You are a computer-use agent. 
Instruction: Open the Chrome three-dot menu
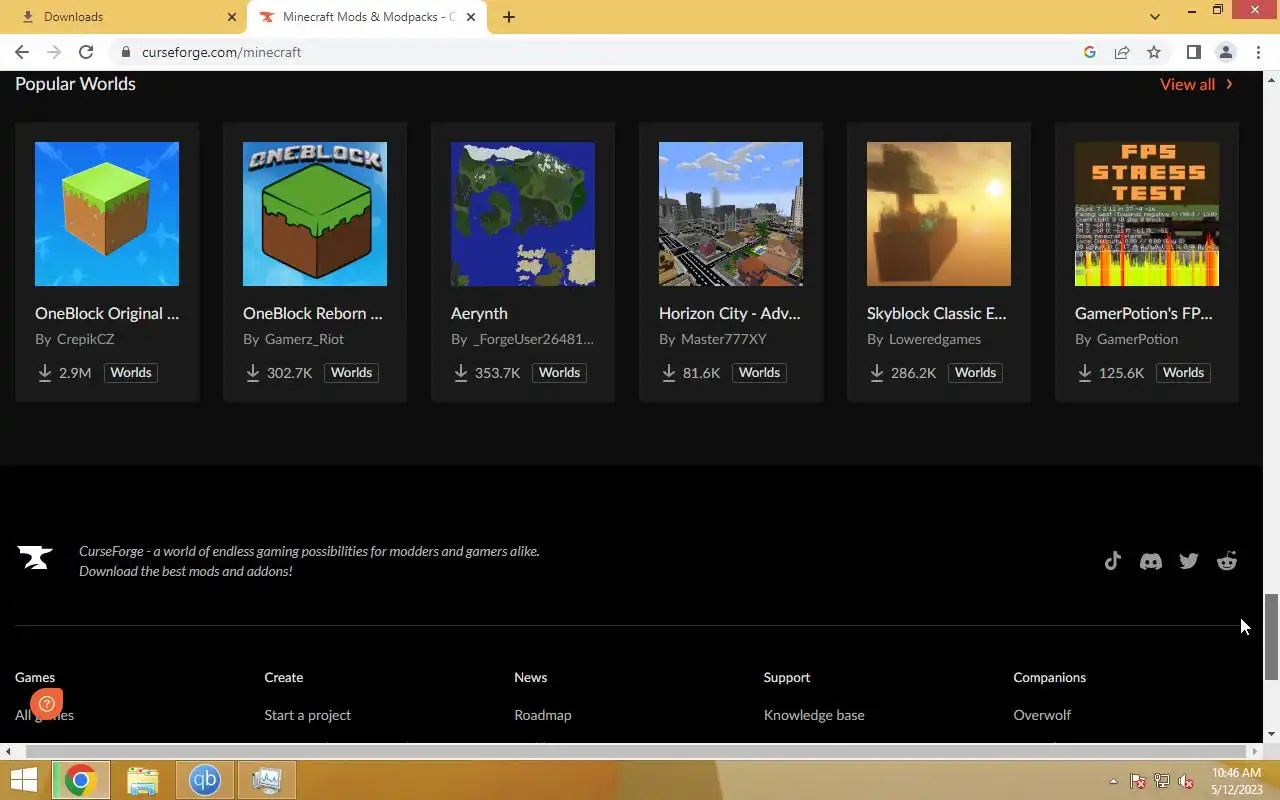pos(1258,52)
